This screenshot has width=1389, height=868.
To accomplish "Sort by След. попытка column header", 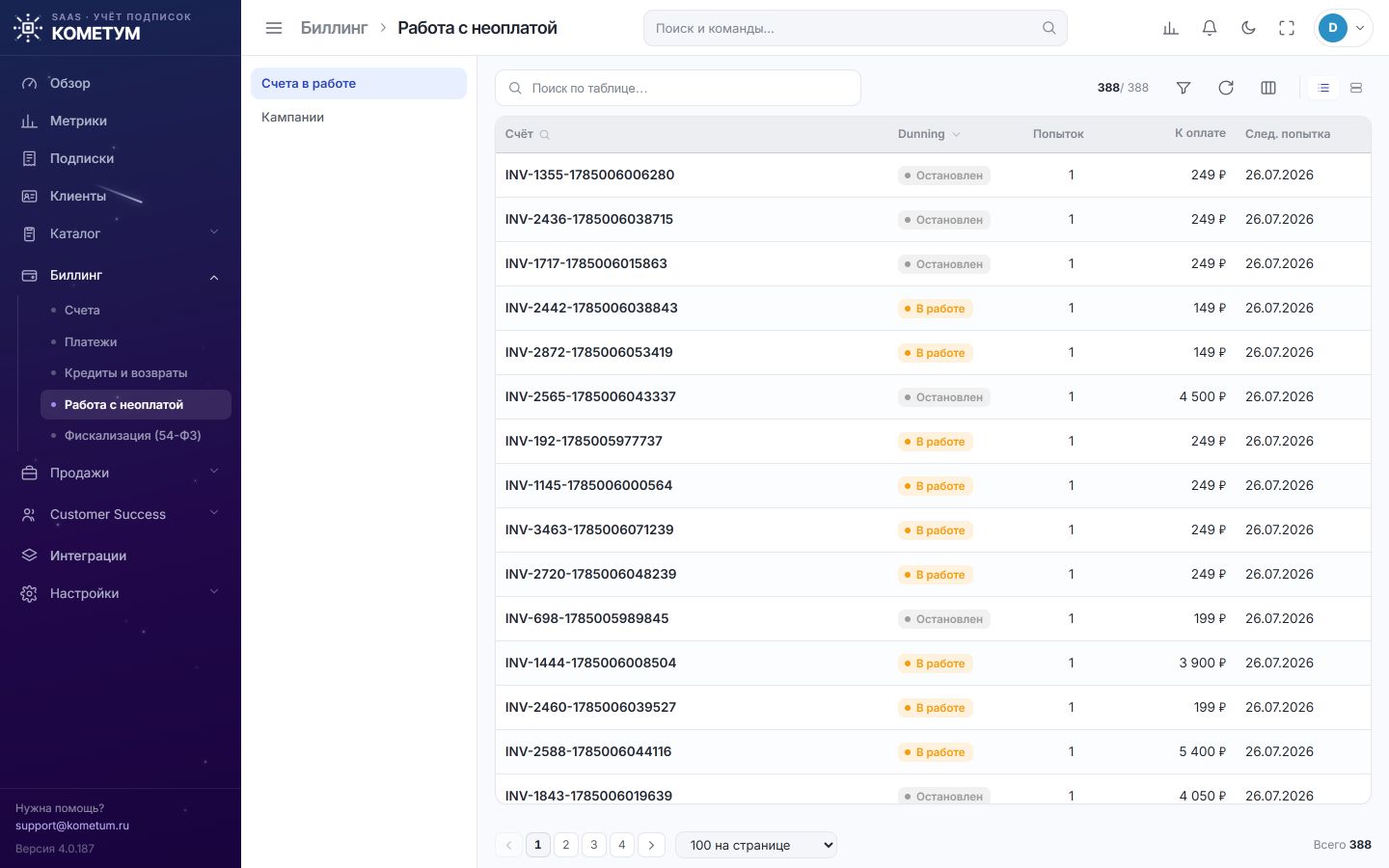I will coord(1288,134).
